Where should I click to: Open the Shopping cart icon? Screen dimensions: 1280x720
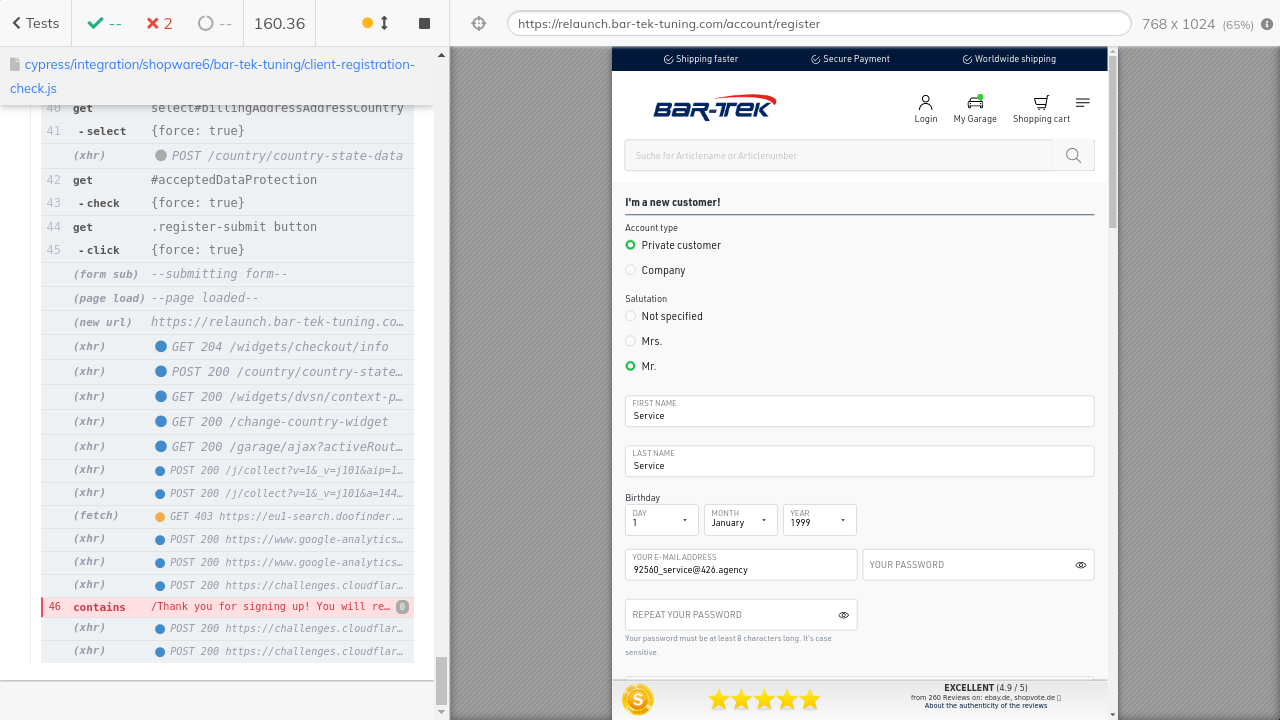[x=1041, y=103]
